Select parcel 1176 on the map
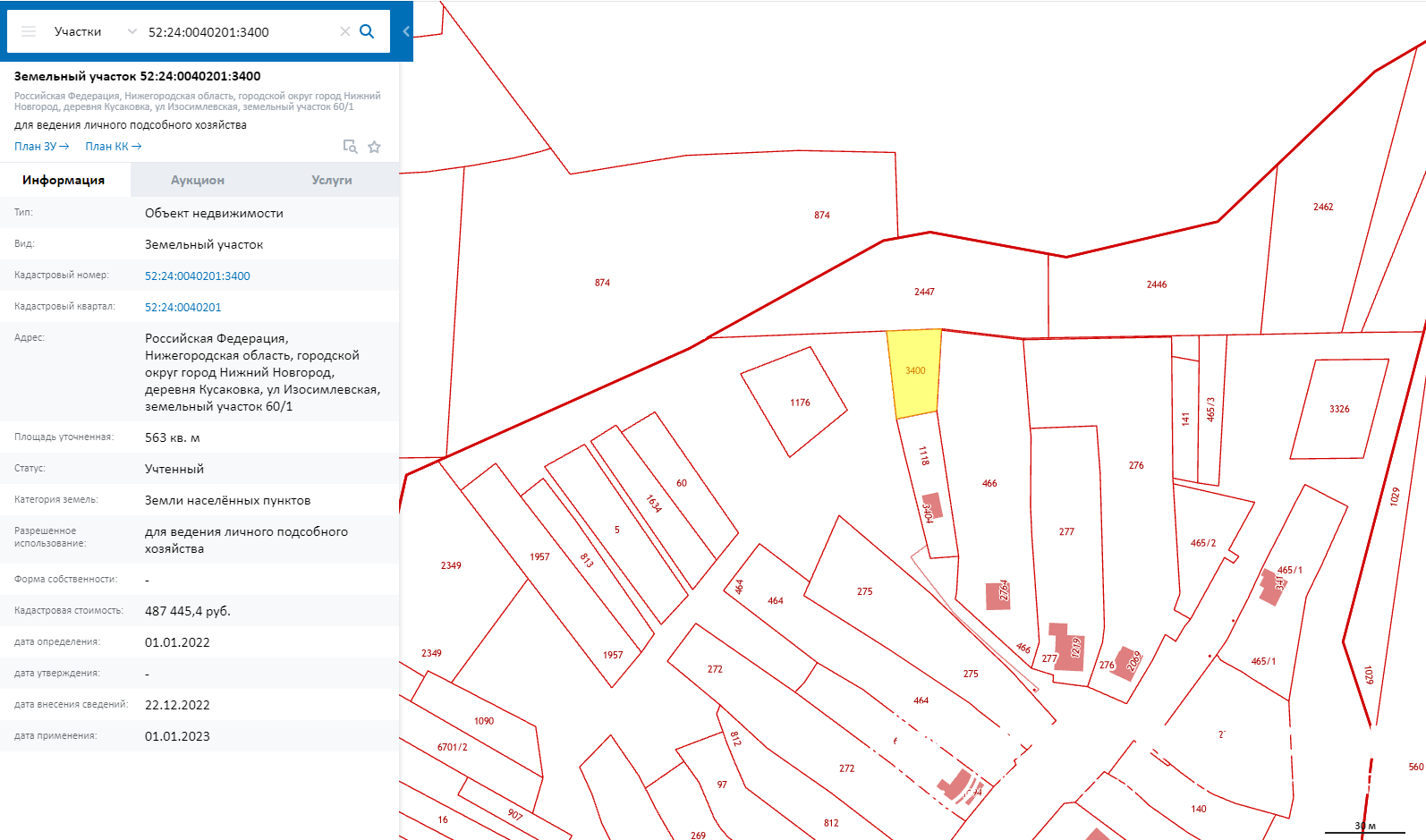 tap(794, 403)
